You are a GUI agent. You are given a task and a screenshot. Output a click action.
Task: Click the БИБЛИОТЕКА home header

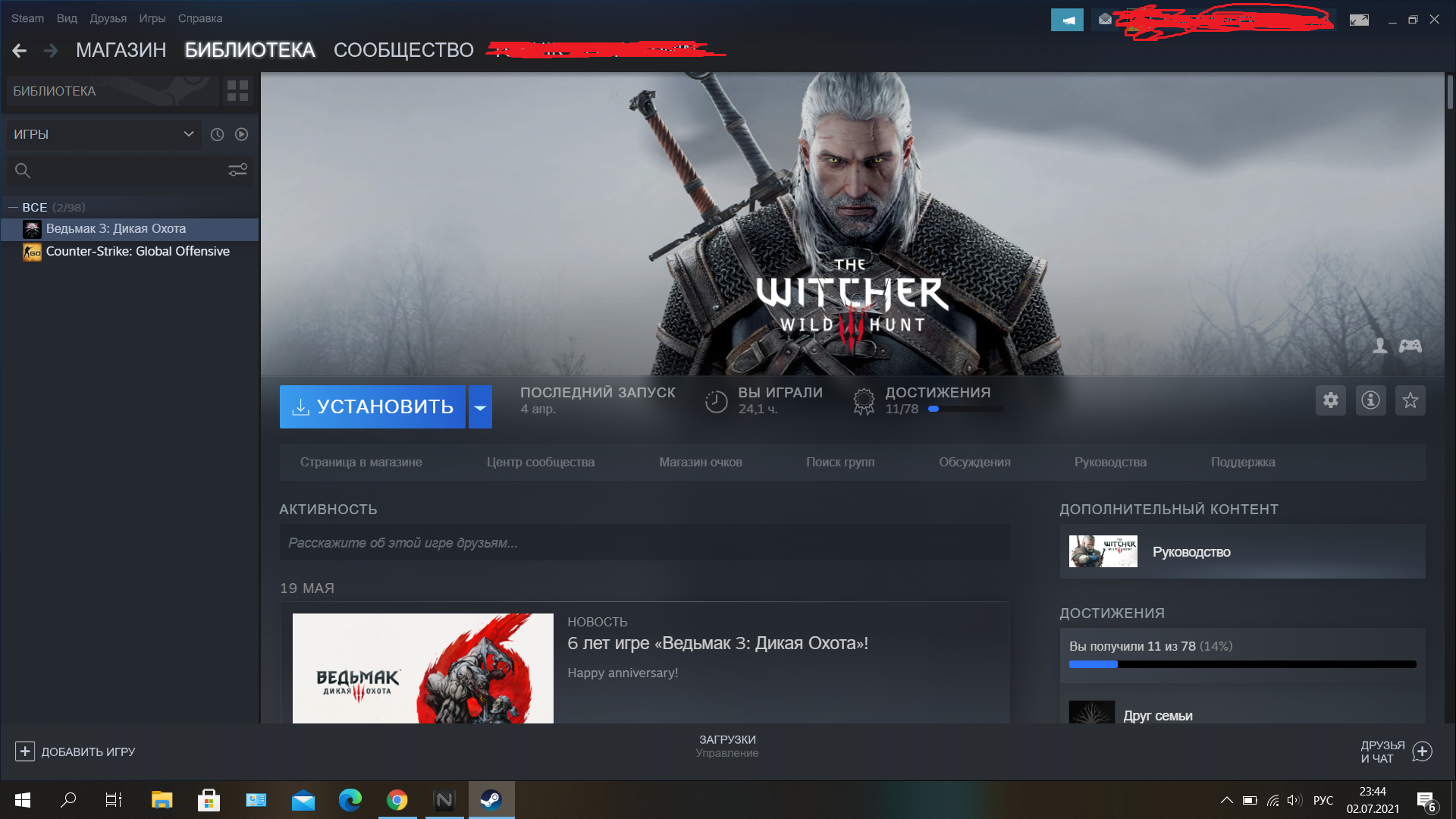point(112,91)
